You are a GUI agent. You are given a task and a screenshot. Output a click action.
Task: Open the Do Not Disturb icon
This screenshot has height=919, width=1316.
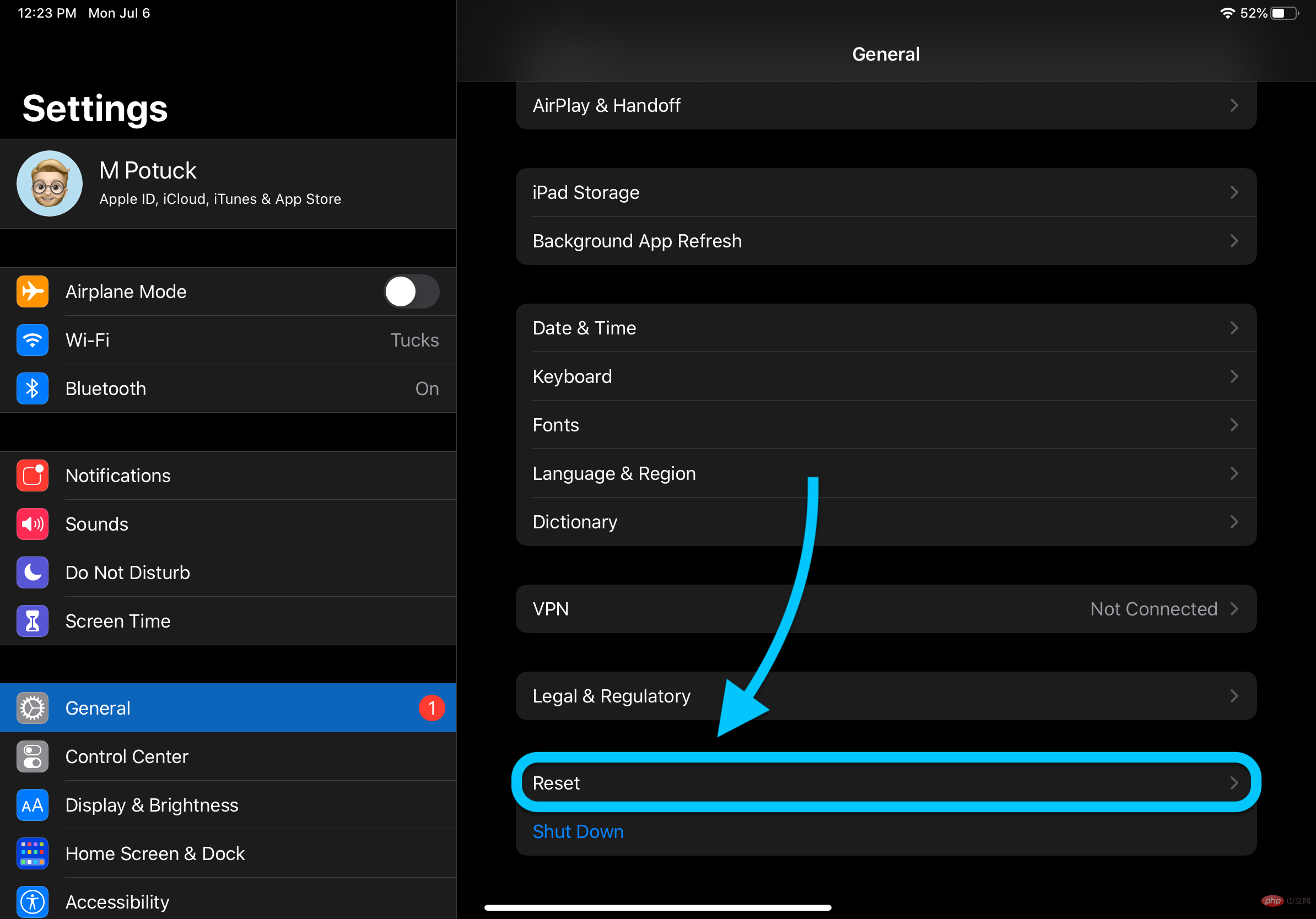pos(33,572)
